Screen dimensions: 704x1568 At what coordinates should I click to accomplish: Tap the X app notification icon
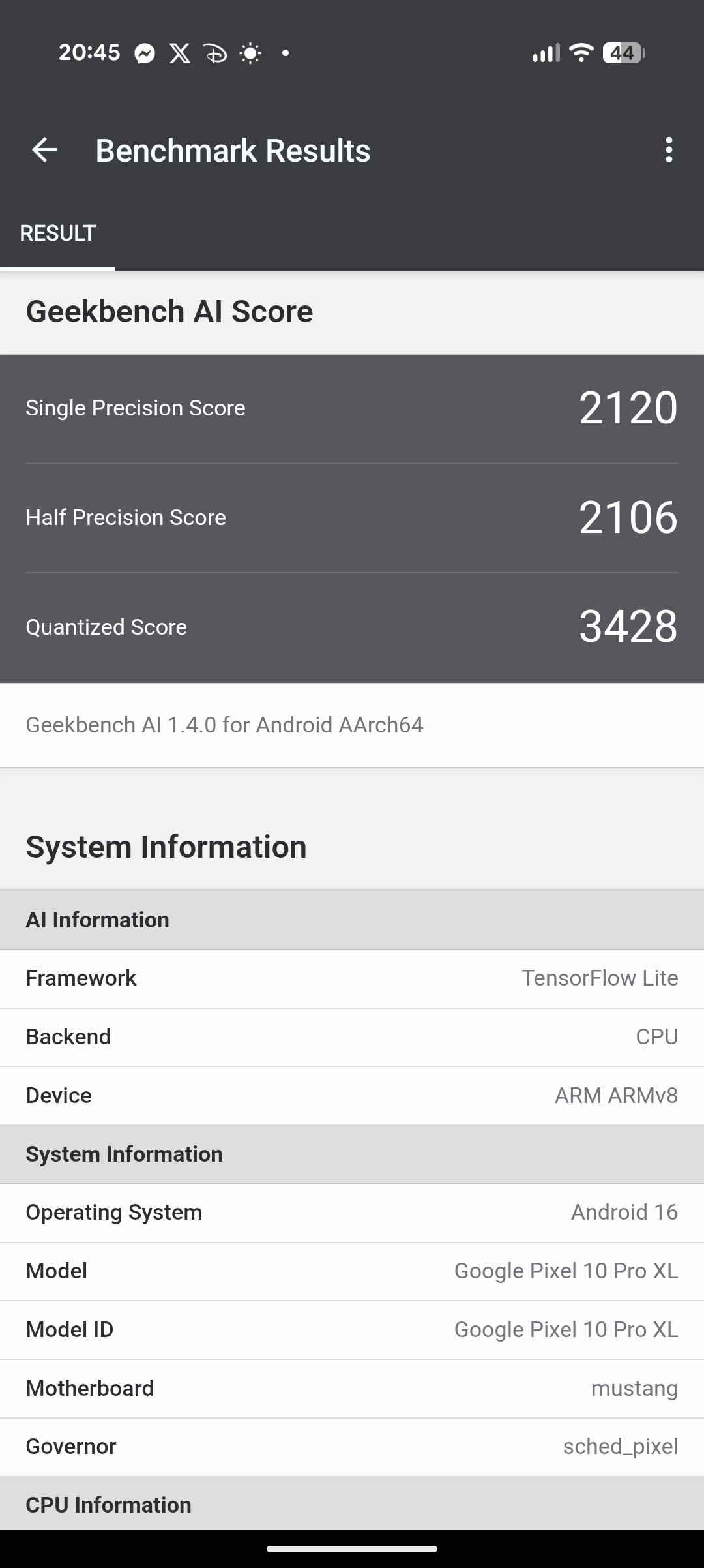click(180, 53)
